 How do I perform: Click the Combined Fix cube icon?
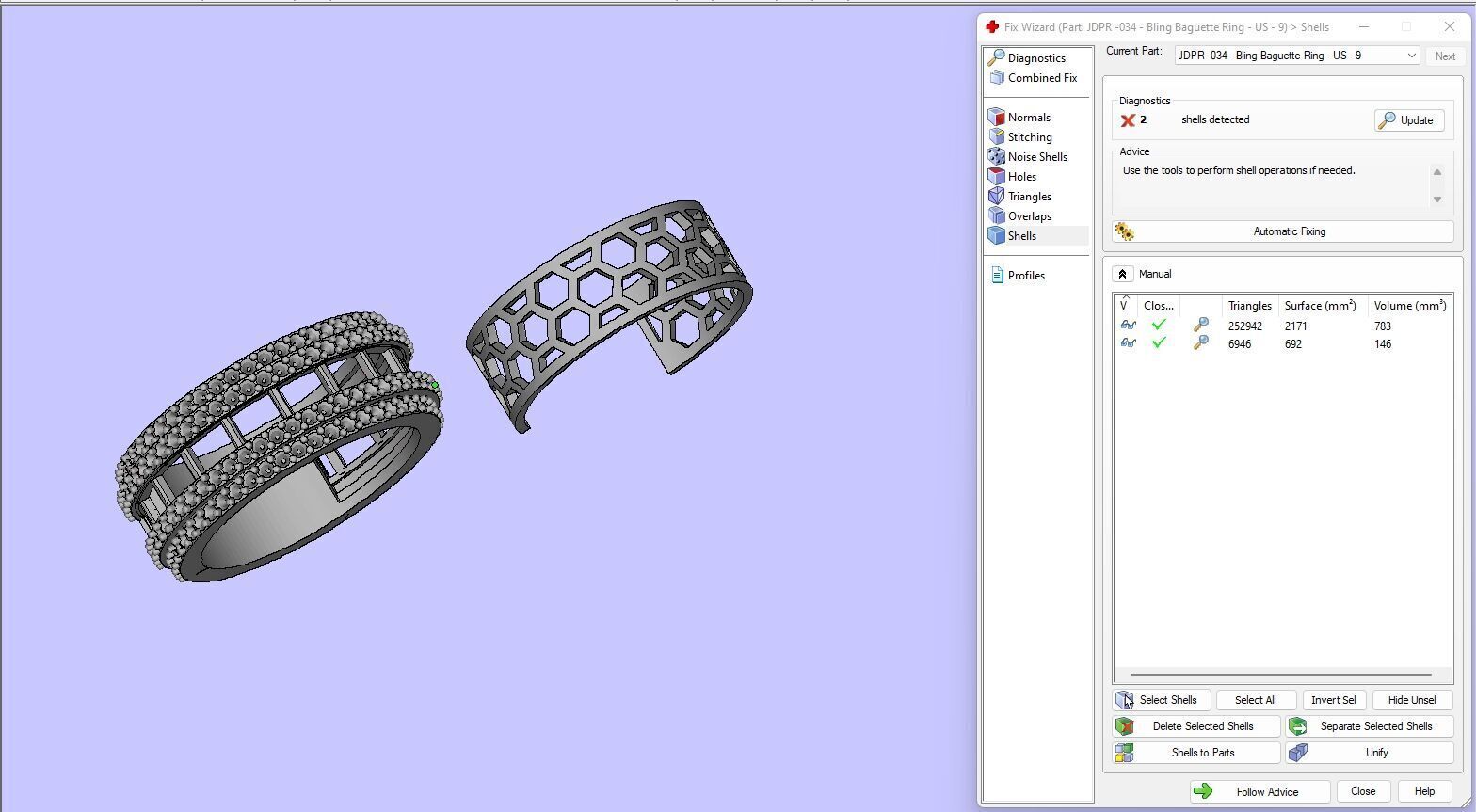[997, 78]
